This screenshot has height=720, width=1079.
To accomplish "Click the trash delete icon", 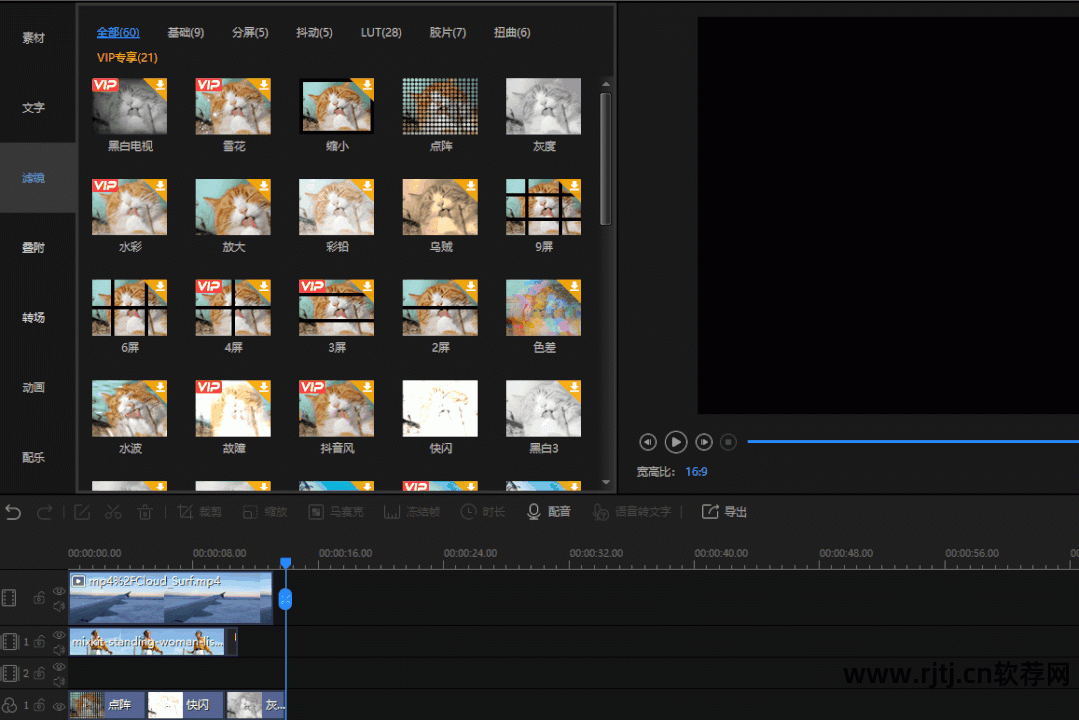I will pos(145,512).
